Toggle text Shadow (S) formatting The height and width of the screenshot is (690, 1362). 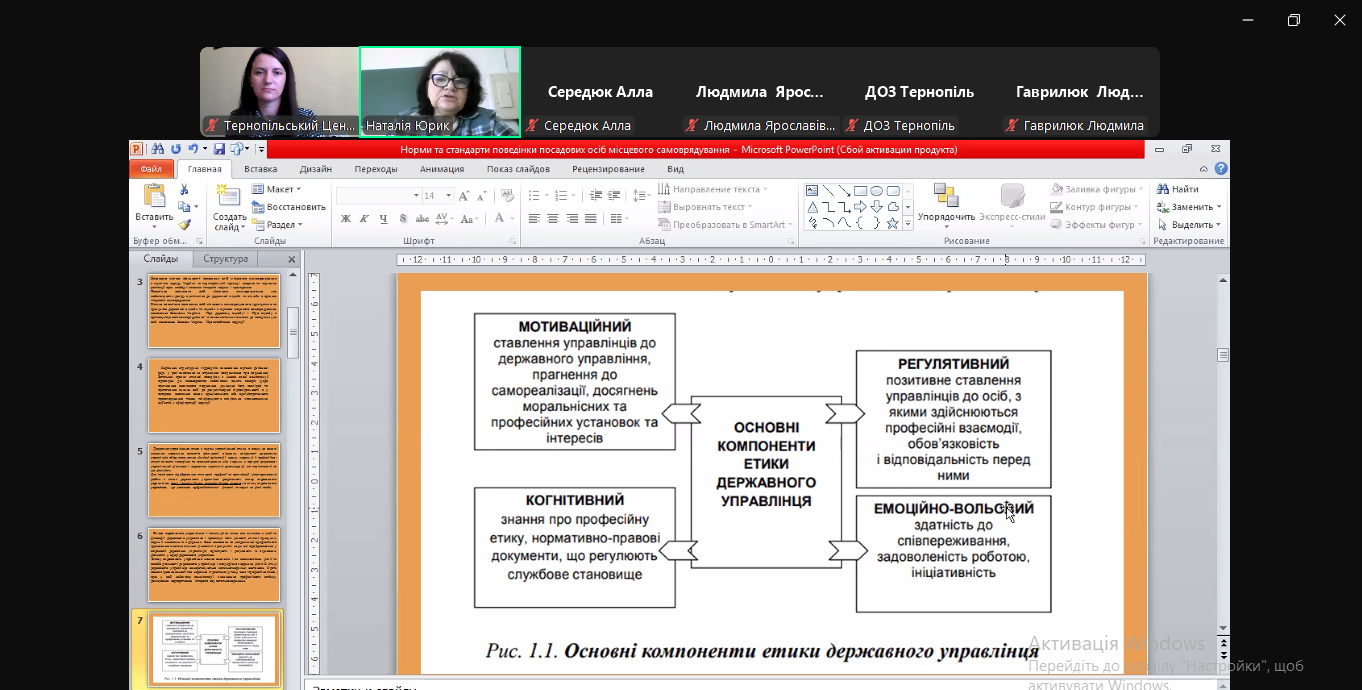click(x=403, y=218)
